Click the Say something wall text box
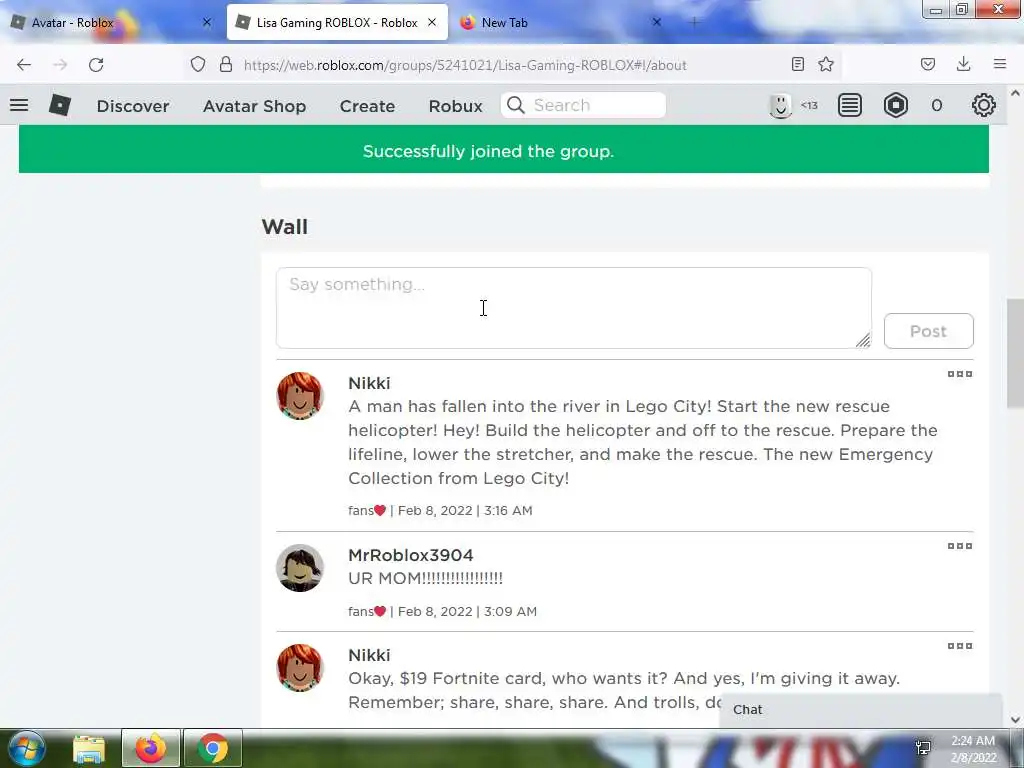This screenshot has height=768, width=1024. pos(574,308)
